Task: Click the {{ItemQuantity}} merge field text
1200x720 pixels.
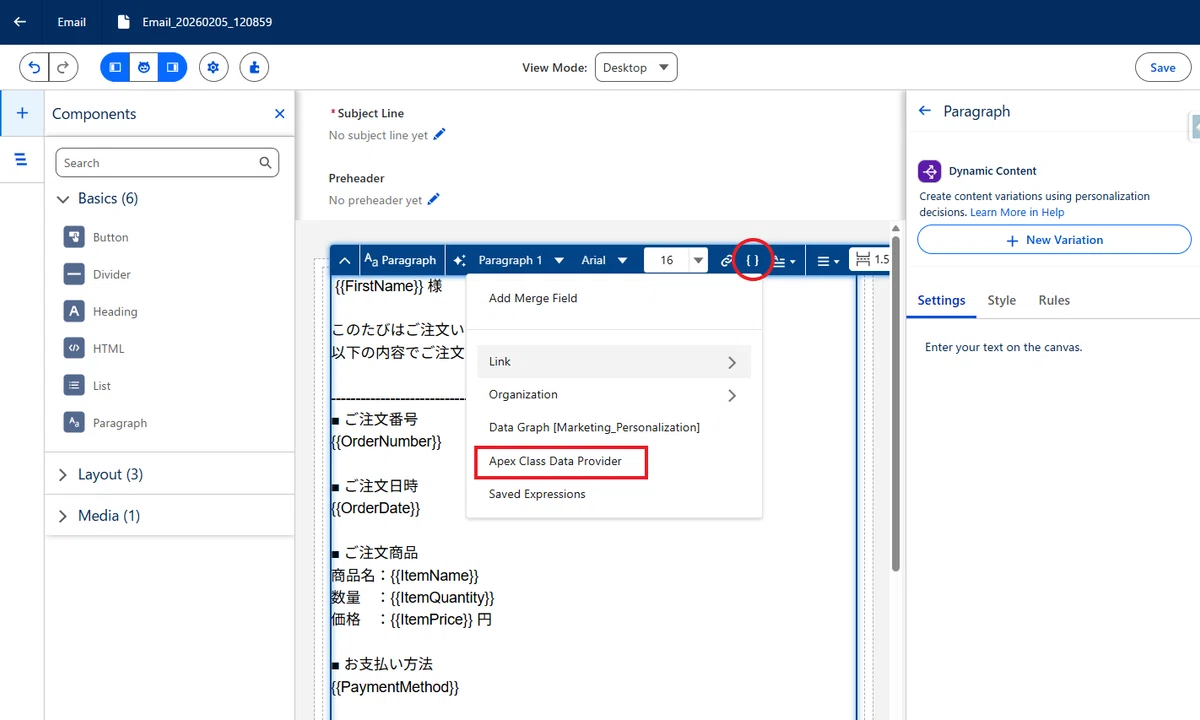Action: (442, 598)
